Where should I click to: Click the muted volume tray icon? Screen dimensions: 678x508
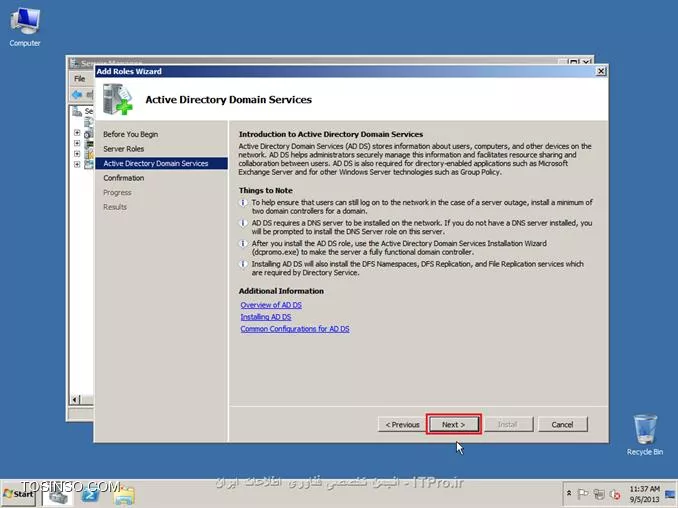tap(615, 494)
